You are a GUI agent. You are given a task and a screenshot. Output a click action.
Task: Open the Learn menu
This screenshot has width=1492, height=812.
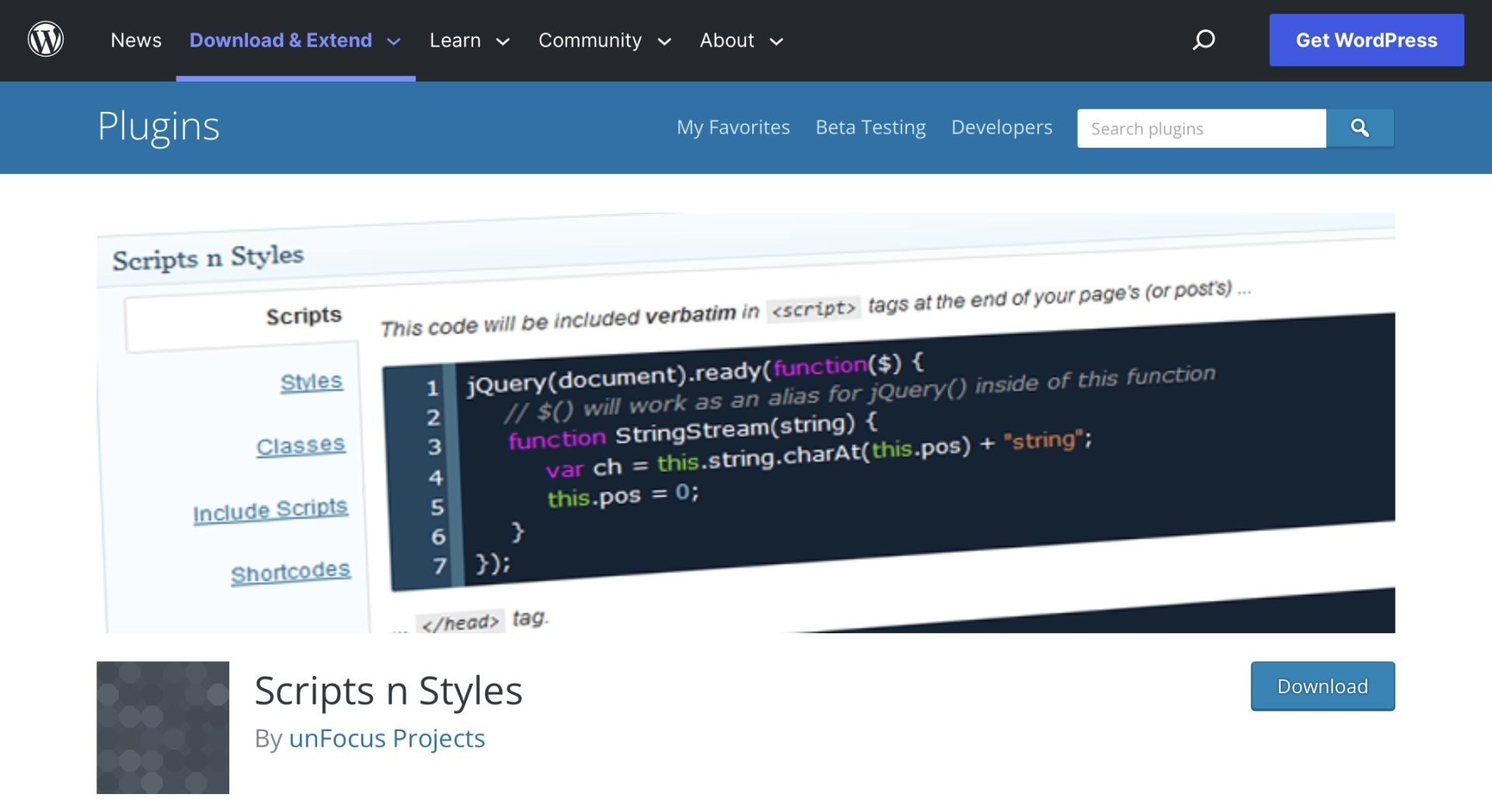[x=455, y=40]
